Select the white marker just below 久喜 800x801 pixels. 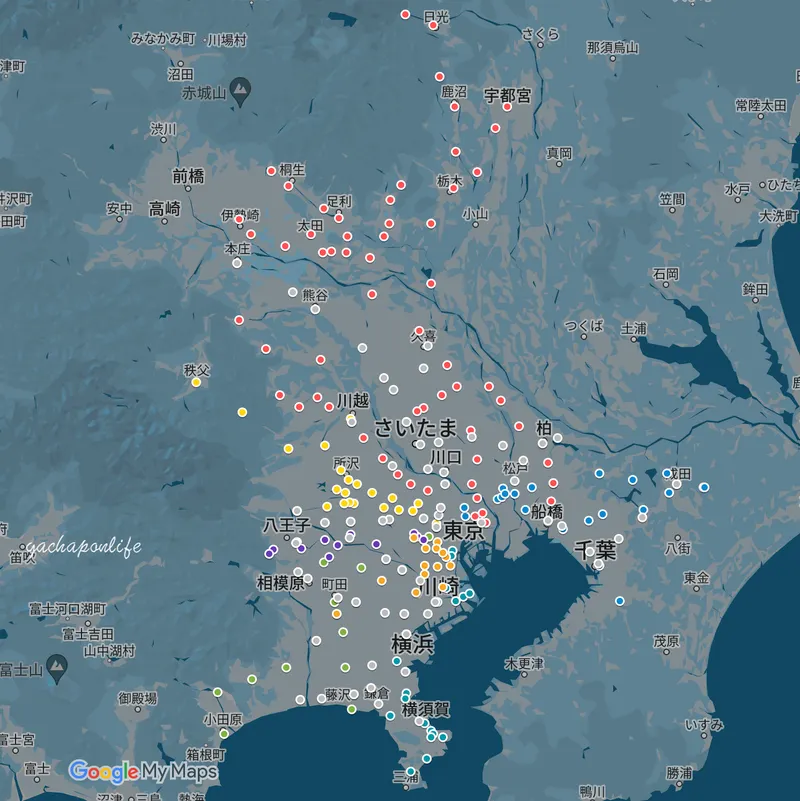(x=428, y=346)
